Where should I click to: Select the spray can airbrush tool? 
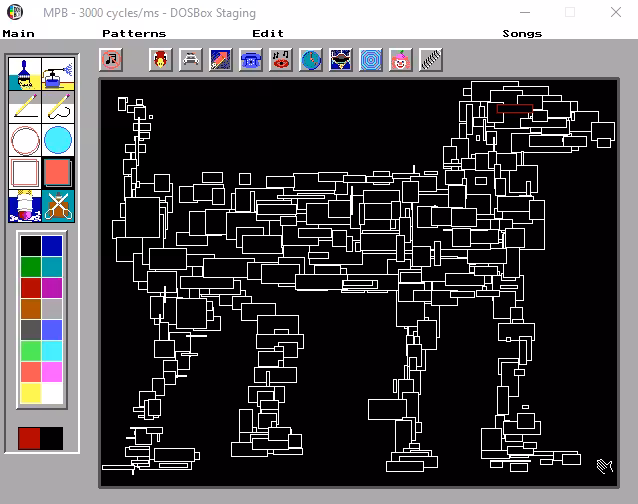click(58, 74)
